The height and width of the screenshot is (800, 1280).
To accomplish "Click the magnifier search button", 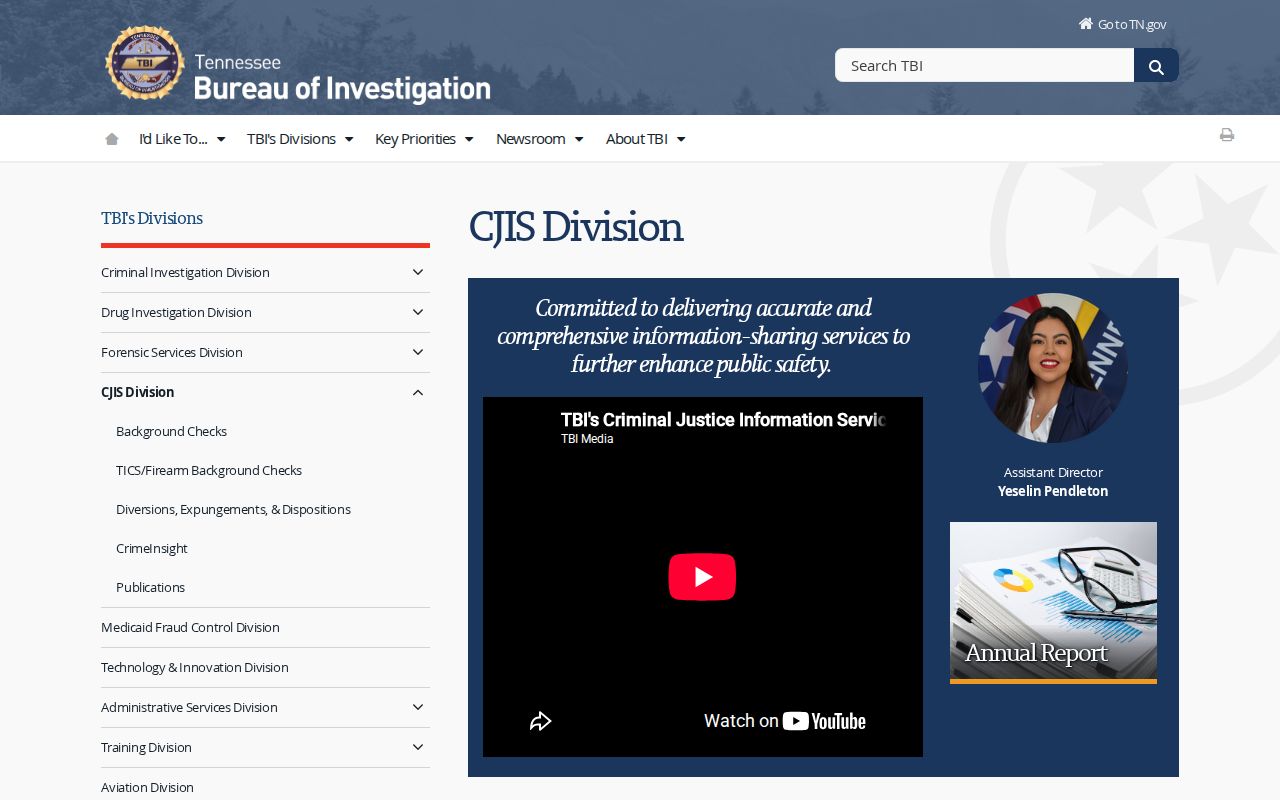I will click(1156, 65).
